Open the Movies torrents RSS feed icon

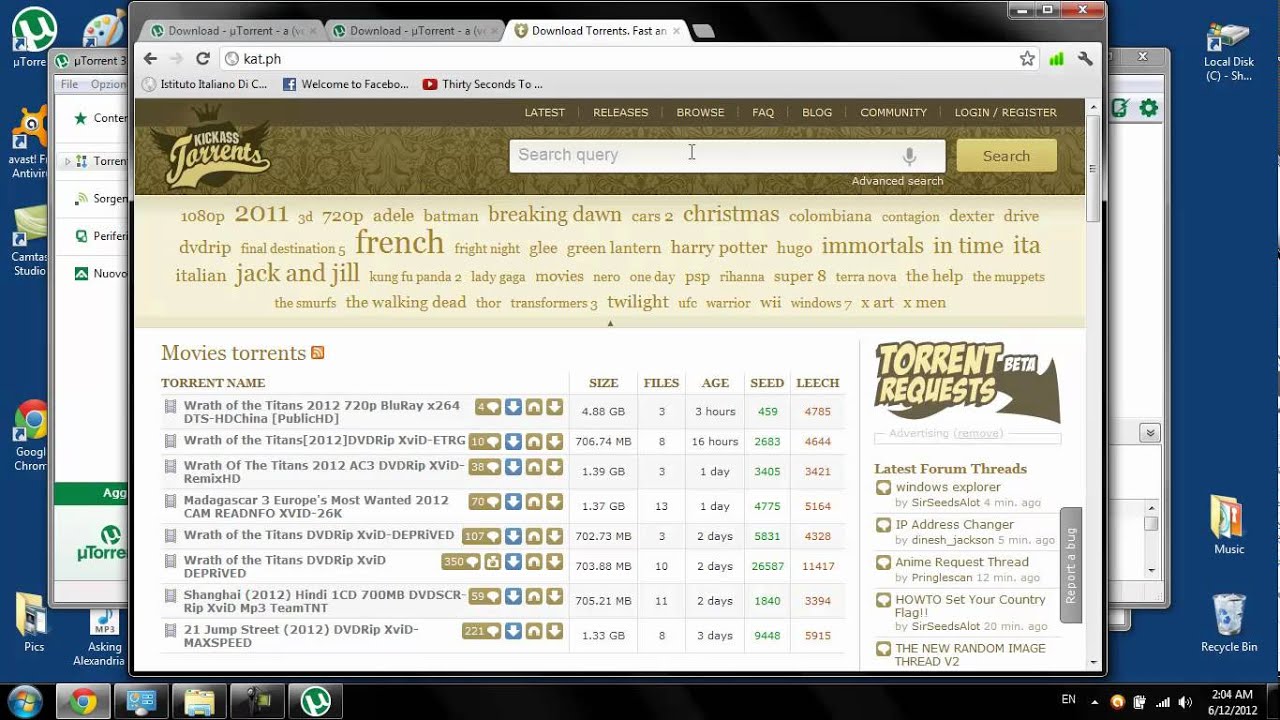(x=318, y=353)
